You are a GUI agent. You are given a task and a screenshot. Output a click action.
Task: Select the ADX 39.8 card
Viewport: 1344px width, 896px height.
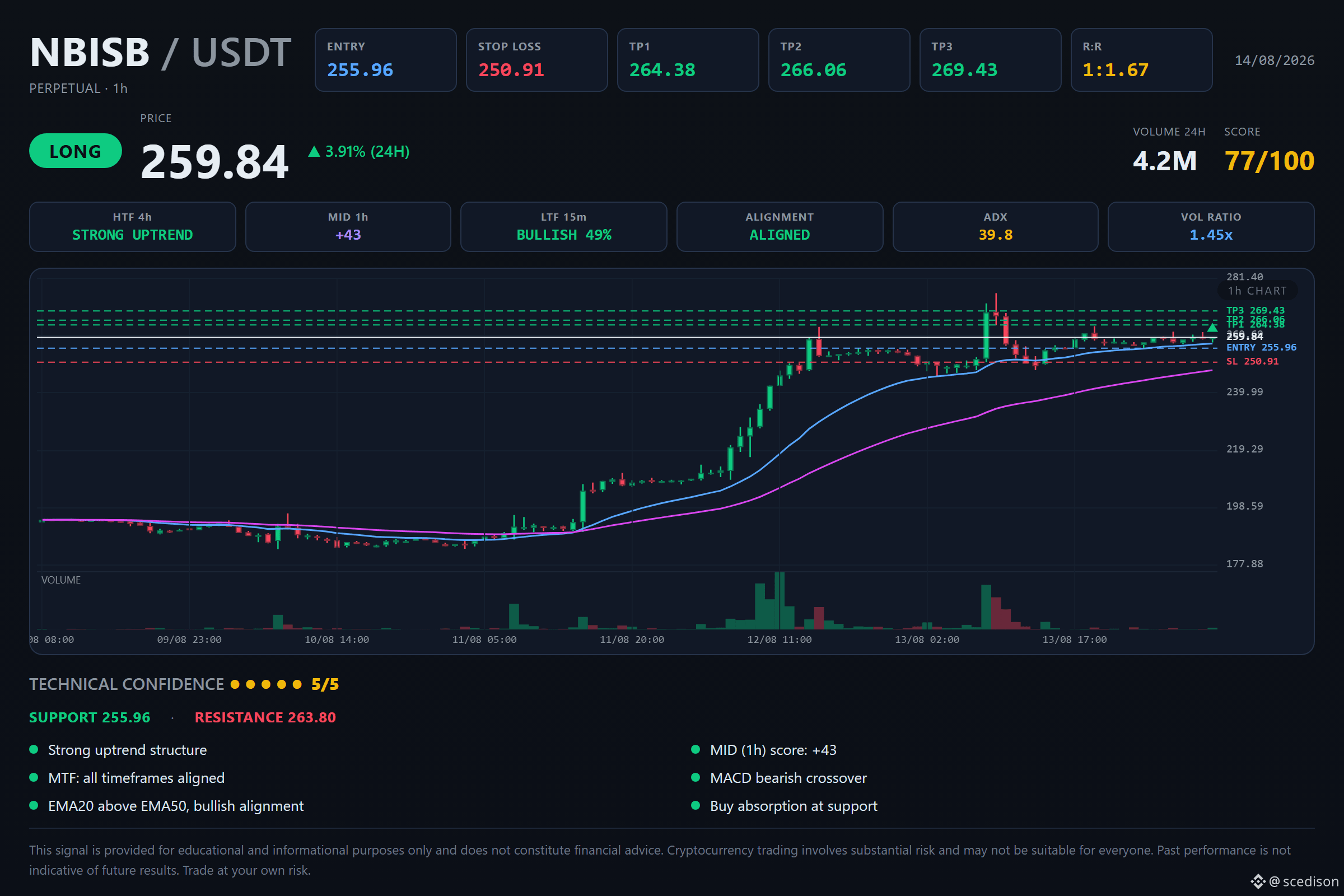(996, 227)
